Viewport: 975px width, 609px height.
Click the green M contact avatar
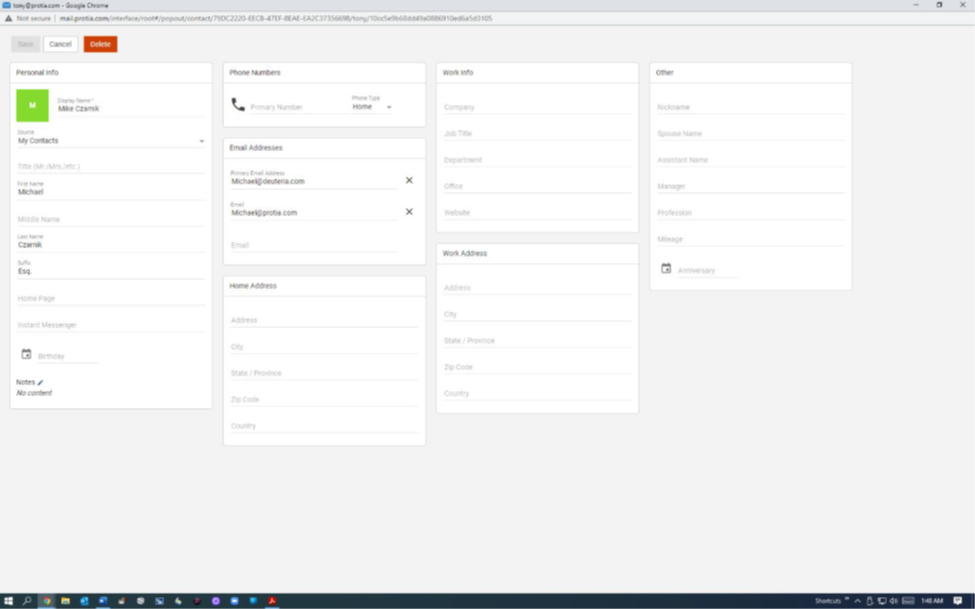click(x=32, y=105)
